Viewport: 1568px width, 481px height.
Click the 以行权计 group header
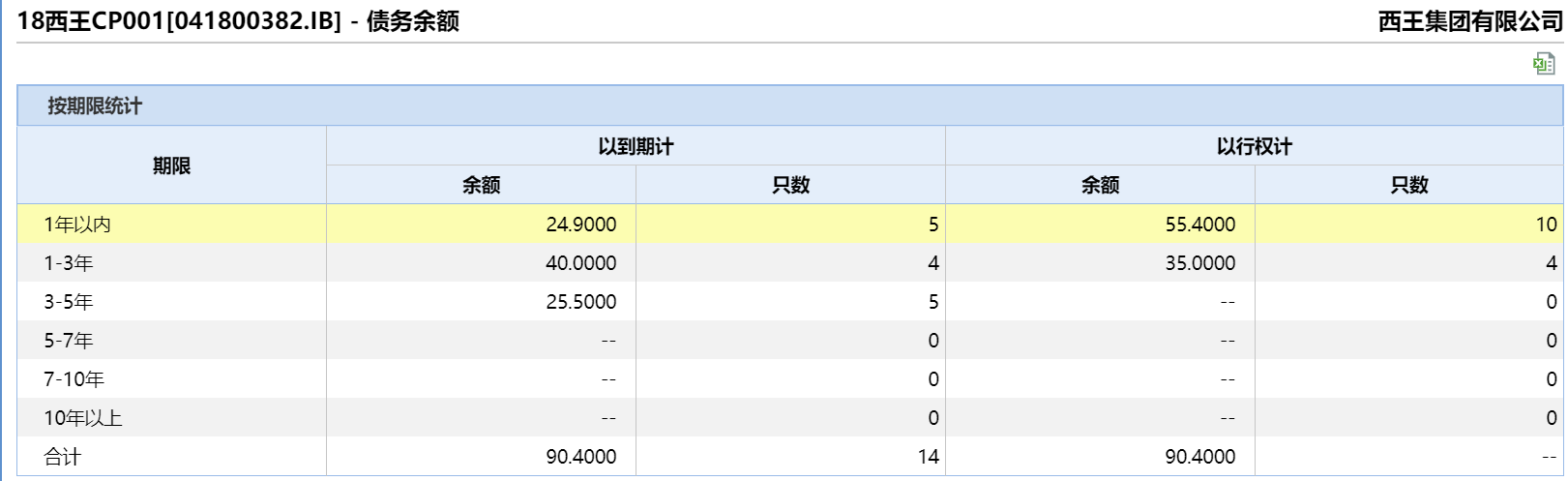[x=1255, y=146]
